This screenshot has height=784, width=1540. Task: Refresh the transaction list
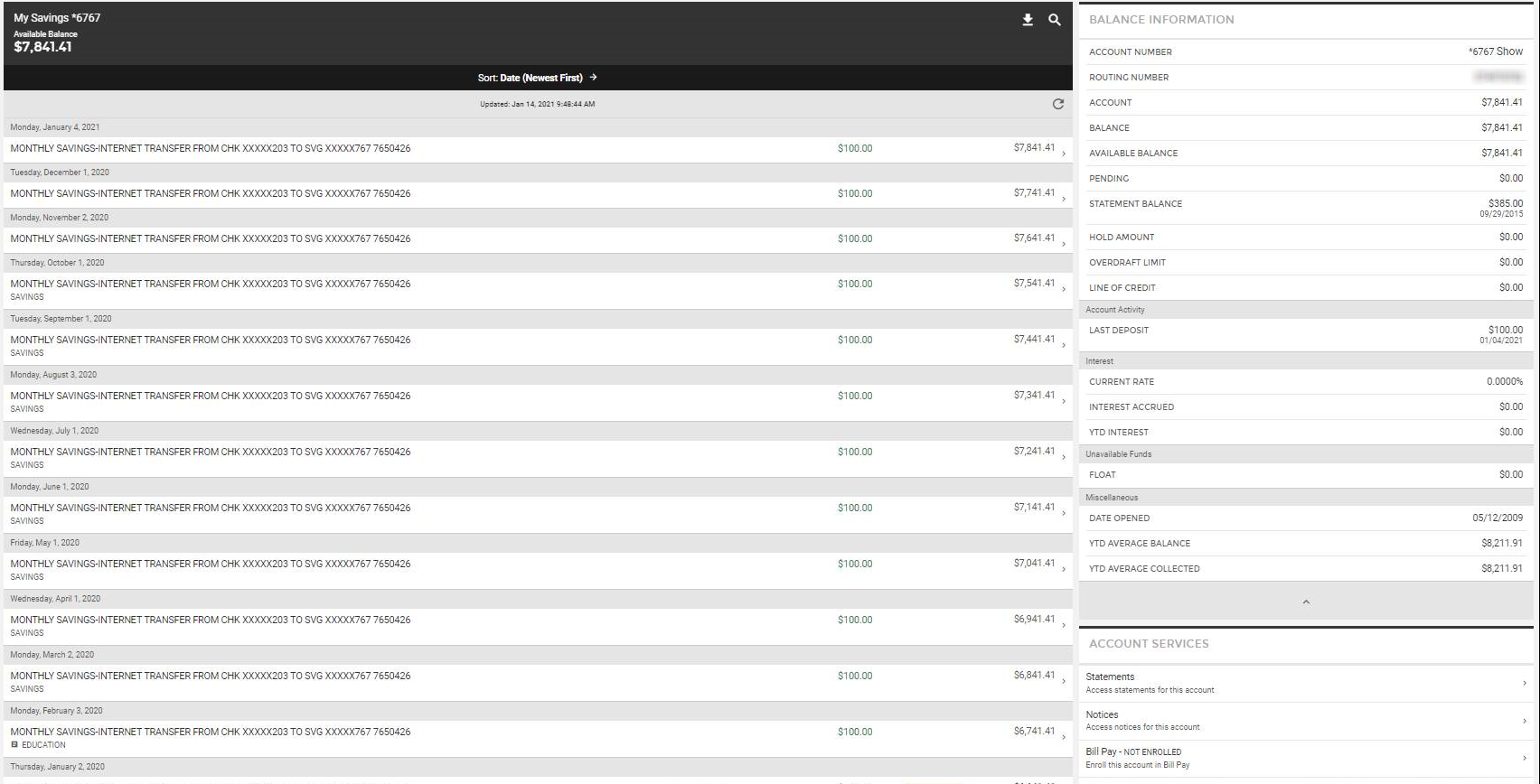[x=1058, y=104]
